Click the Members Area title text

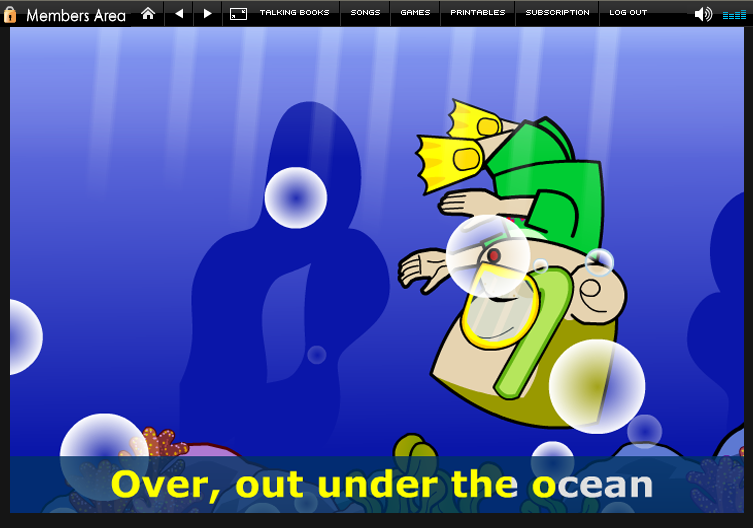[x=76, y=14]
